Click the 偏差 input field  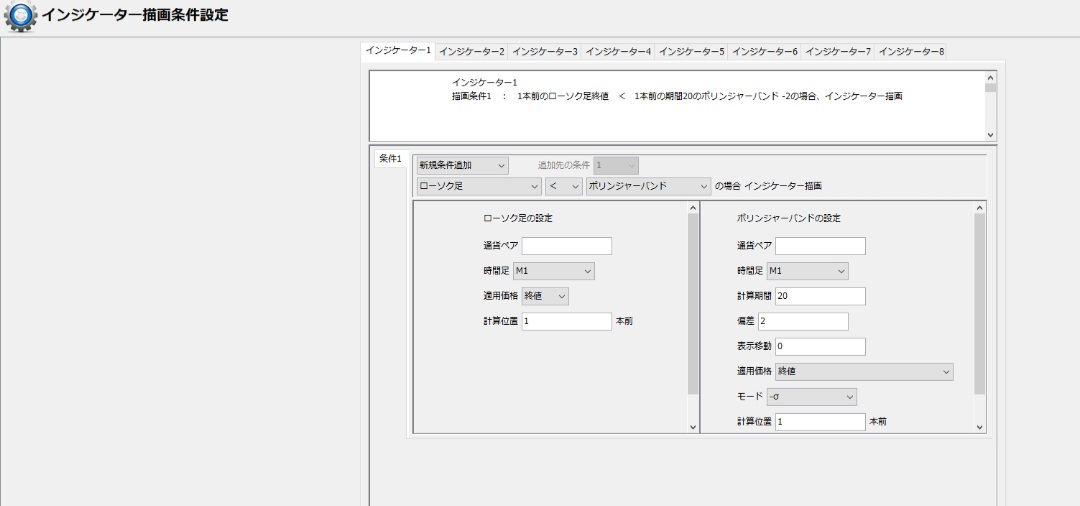803,321
